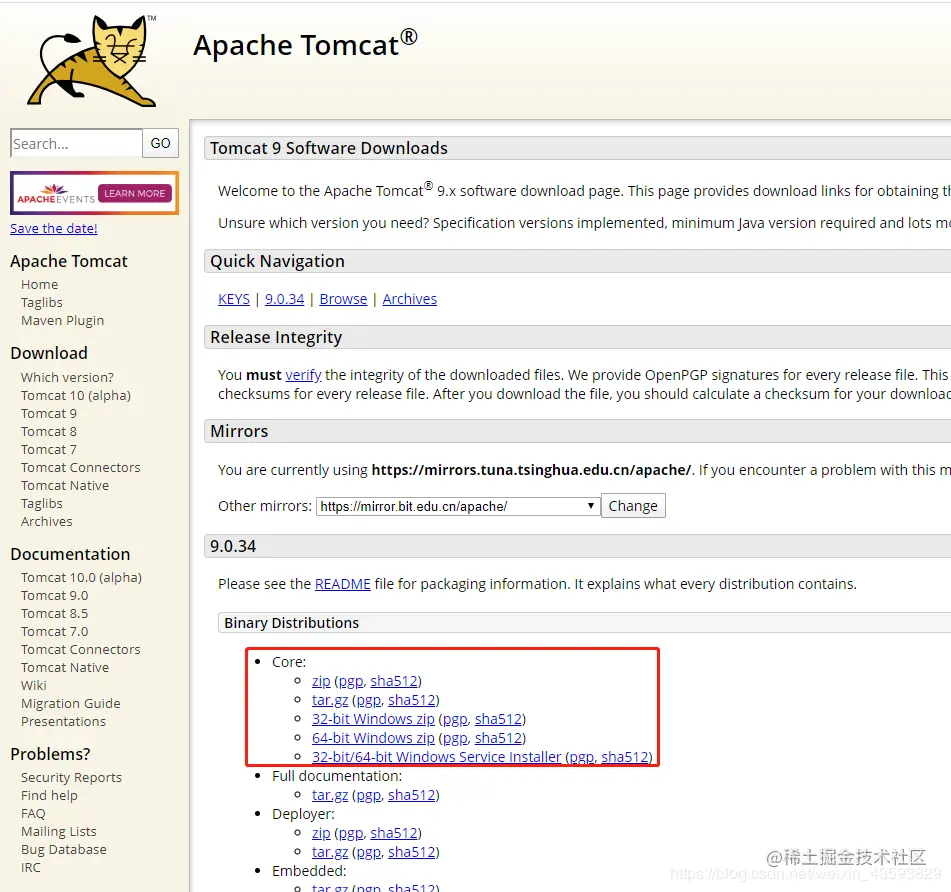Download 32-bit/64-bit Windows Service Installer
Viewport: 951px width, 892px height.
[x=437, y=757]
